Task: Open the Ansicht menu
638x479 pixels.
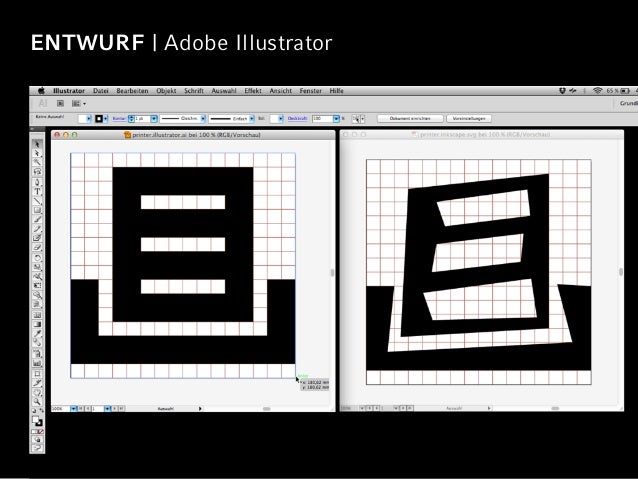Action: coord(281,91)
